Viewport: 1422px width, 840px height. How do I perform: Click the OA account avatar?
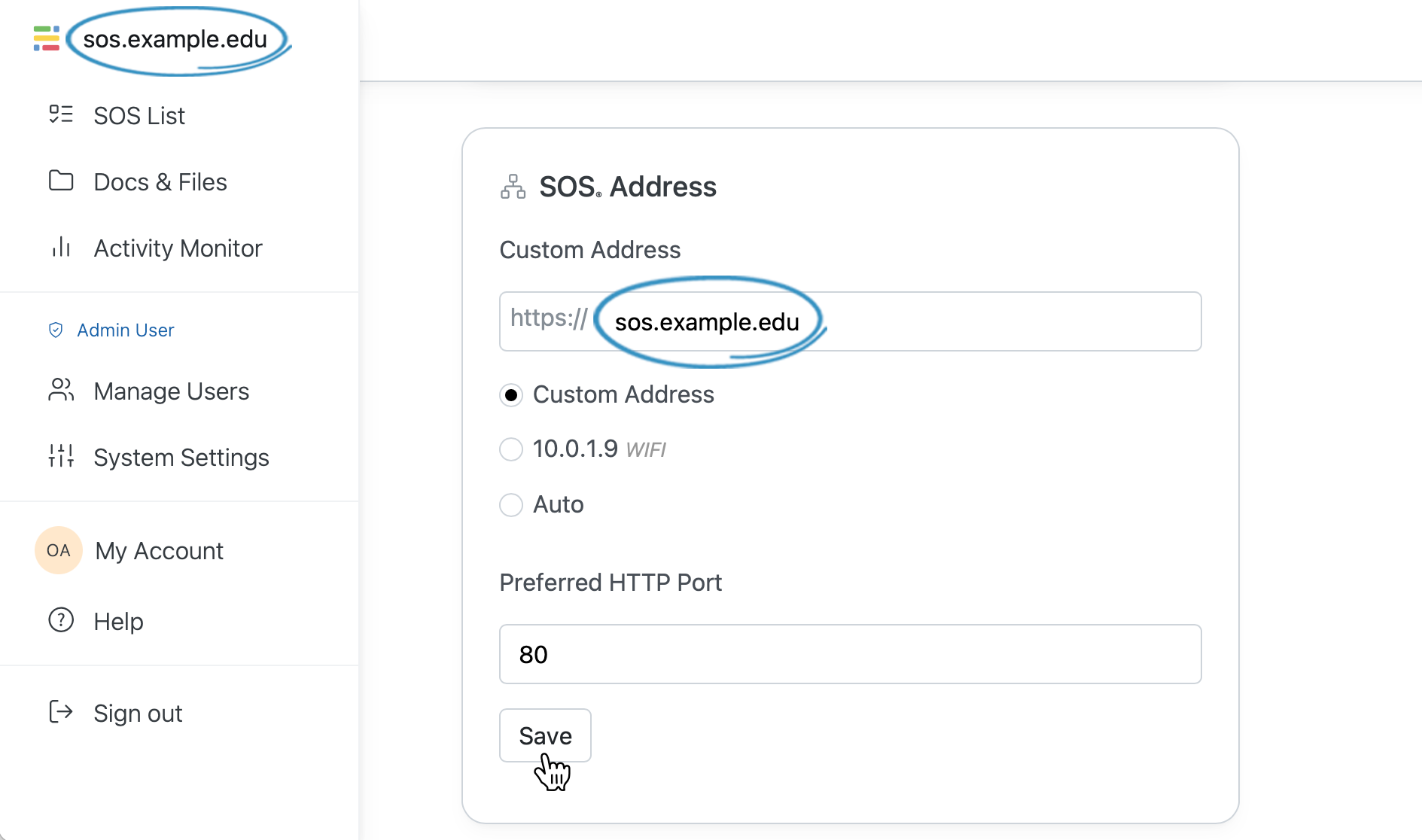point(58,550)
